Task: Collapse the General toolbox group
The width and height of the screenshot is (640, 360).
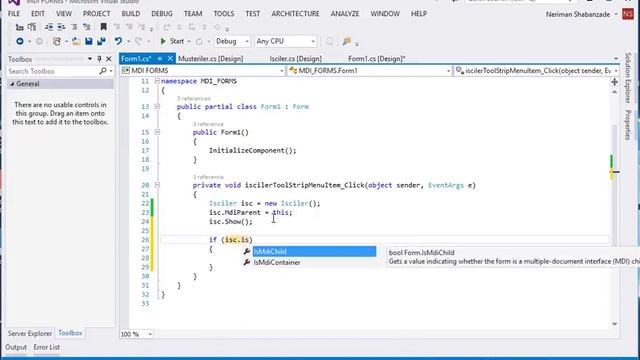Action: (x=12, y=84)
